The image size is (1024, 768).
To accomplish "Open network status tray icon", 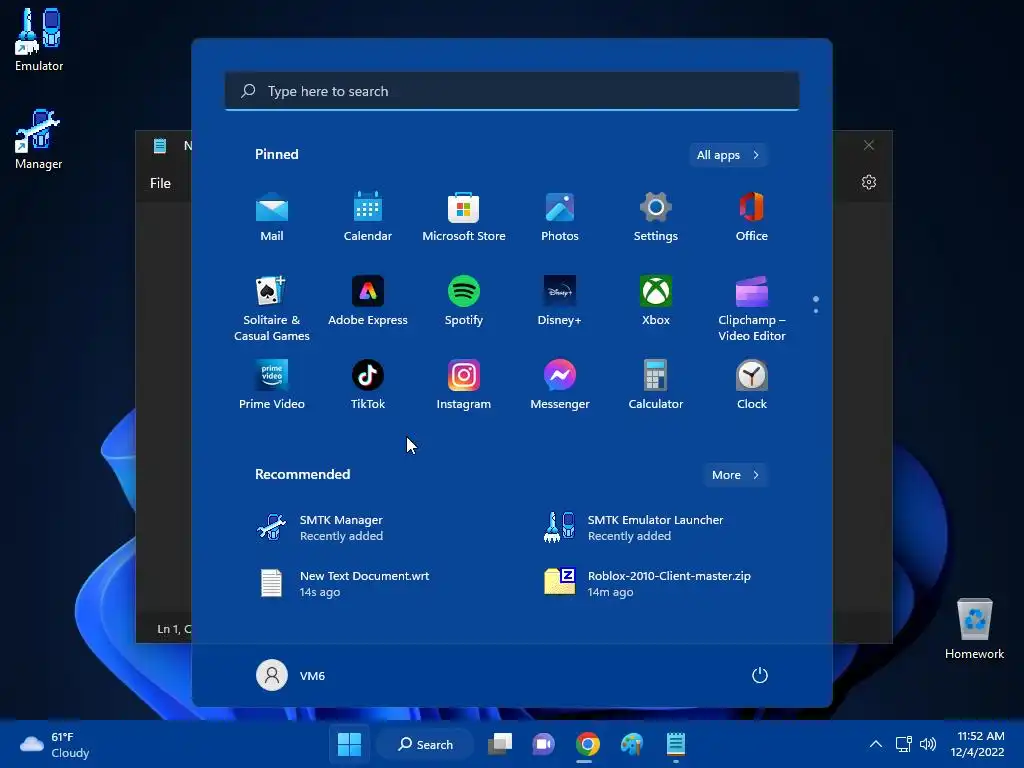I will 903,744.
